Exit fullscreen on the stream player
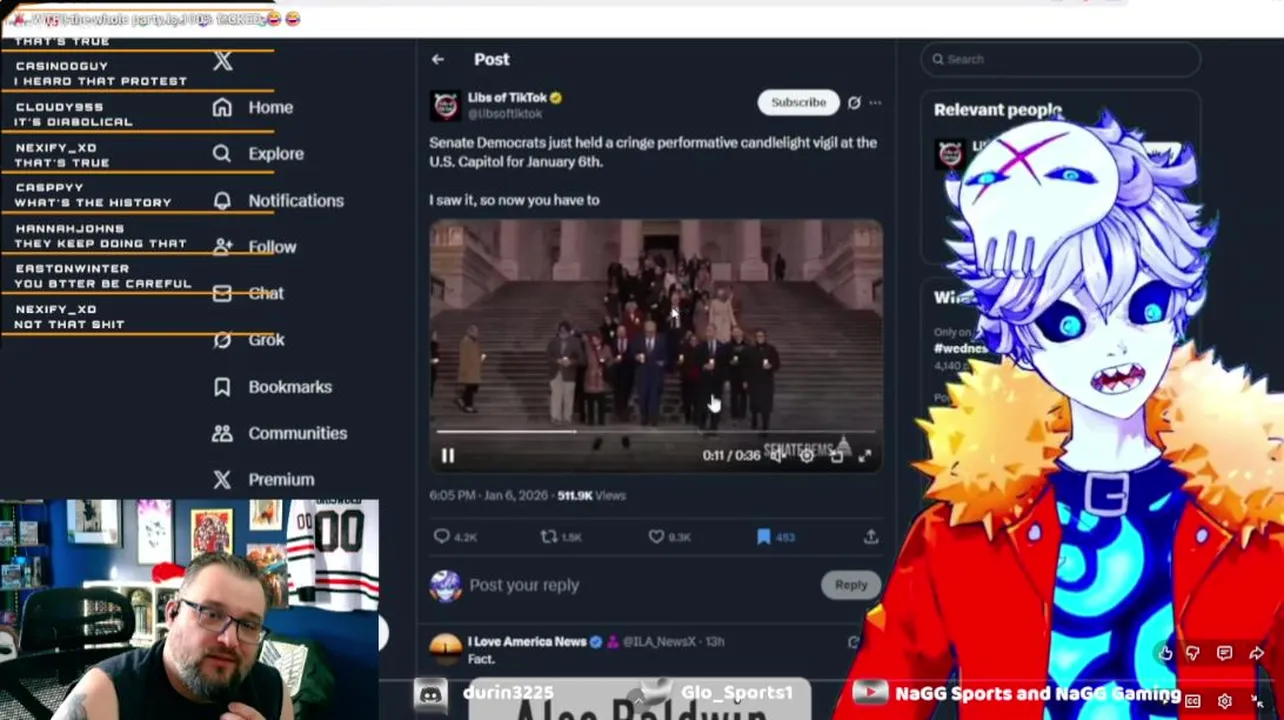This screenshot has height=720, width=1284. (x=1257, y=701)
